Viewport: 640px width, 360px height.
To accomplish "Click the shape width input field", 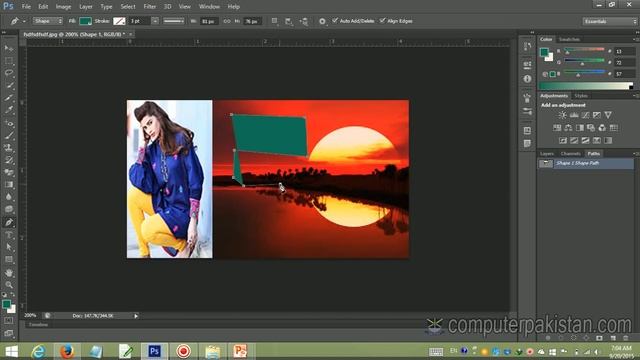I will point(208,21).
